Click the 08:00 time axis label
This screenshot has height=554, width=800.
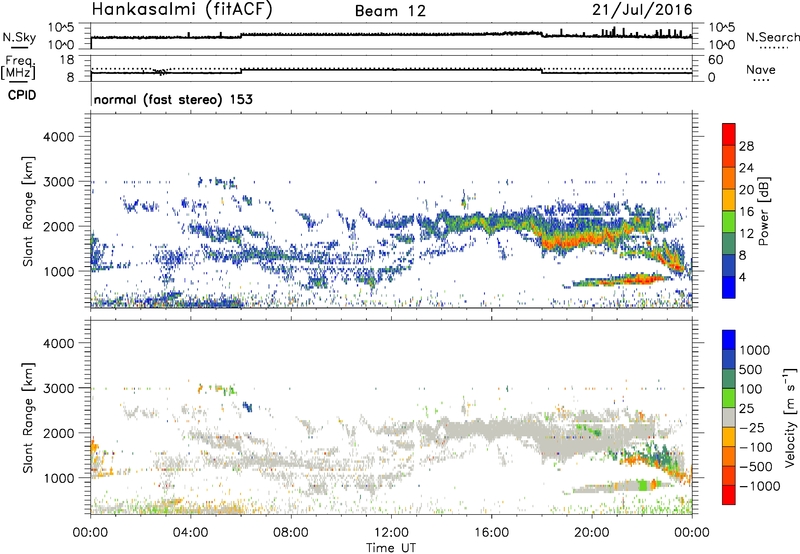point(291,533)
